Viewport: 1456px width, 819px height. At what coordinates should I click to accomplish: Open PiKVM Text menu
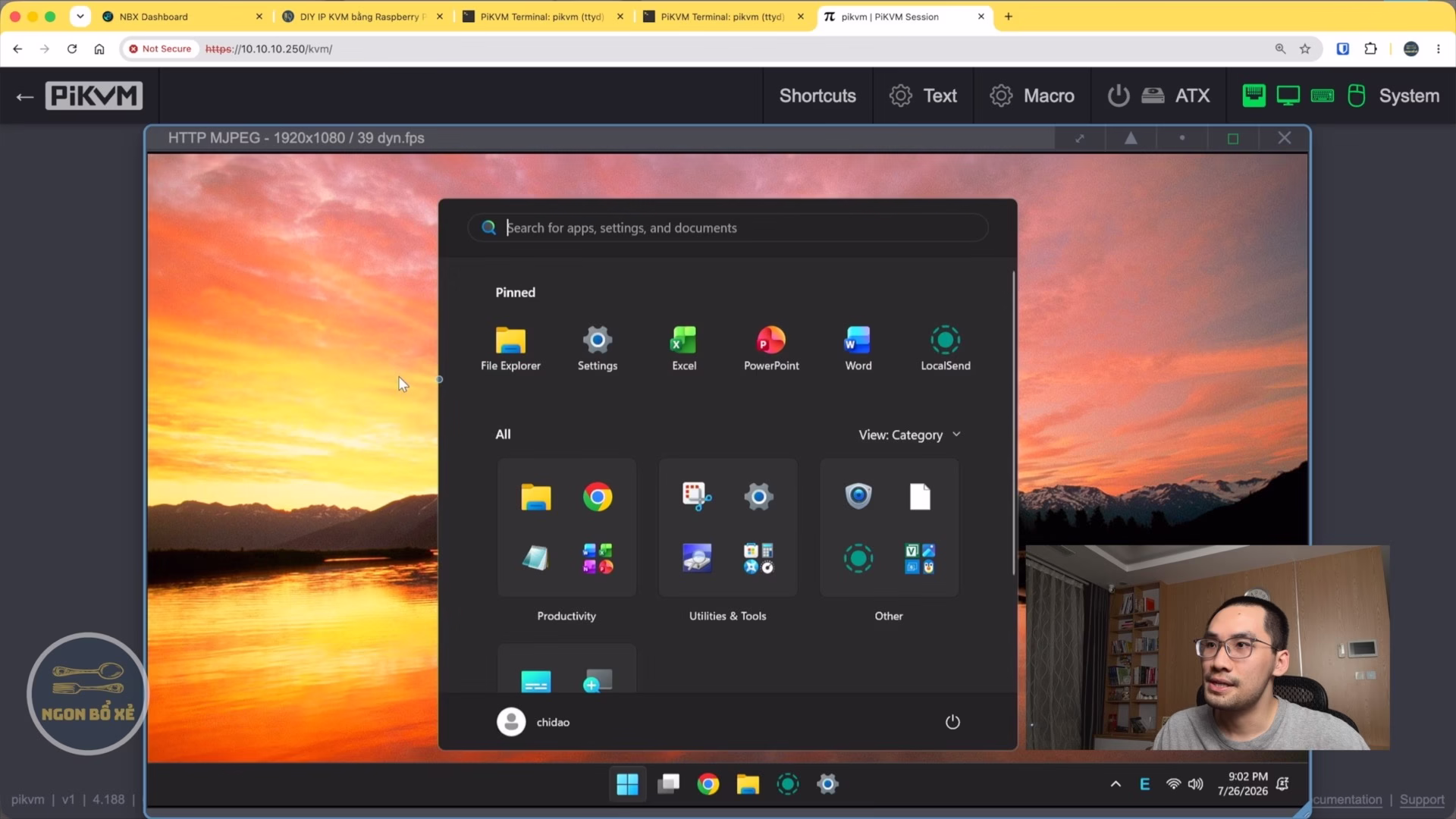coord(923,96)
